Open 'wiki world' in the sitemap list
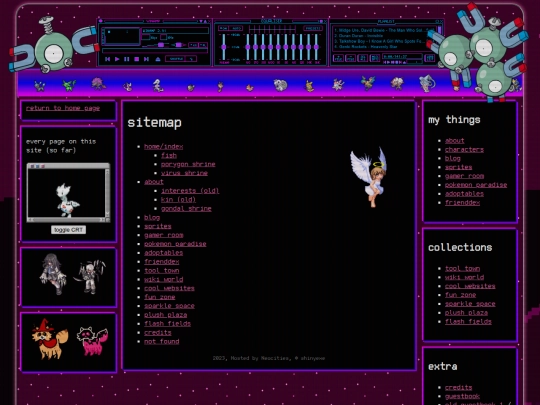This screenshot has height=405, width=540. click(x=164, y=279)
